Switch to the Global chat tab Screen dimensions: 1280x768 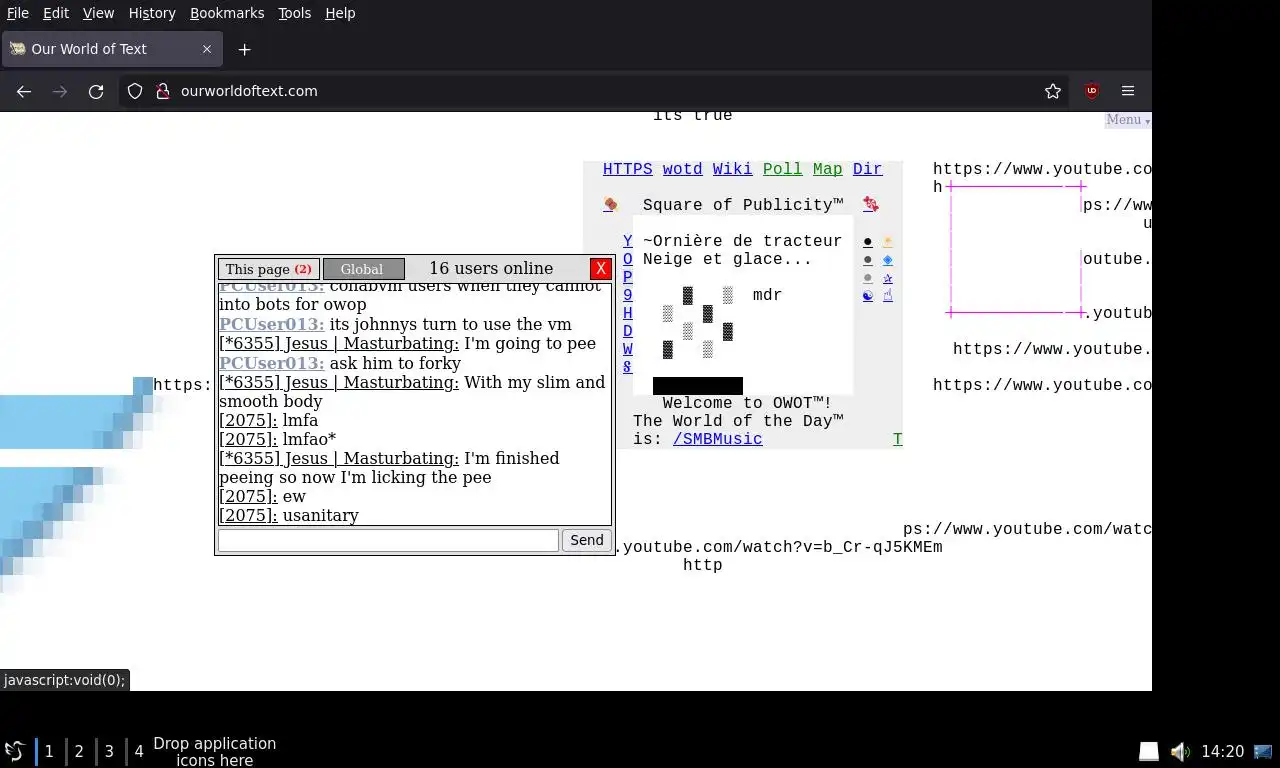point(363,269)
